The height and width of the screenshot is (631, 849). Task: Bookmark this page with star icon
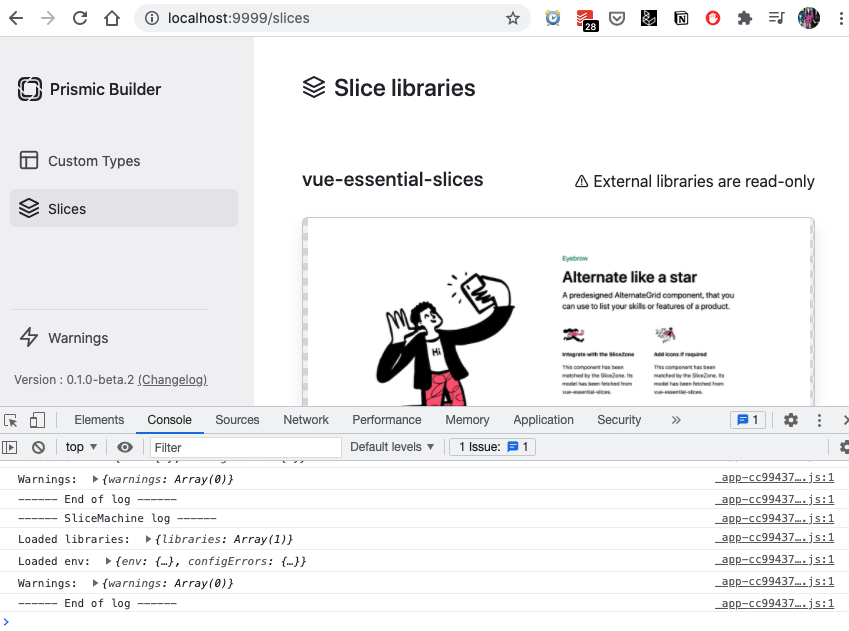coord(513,18)
